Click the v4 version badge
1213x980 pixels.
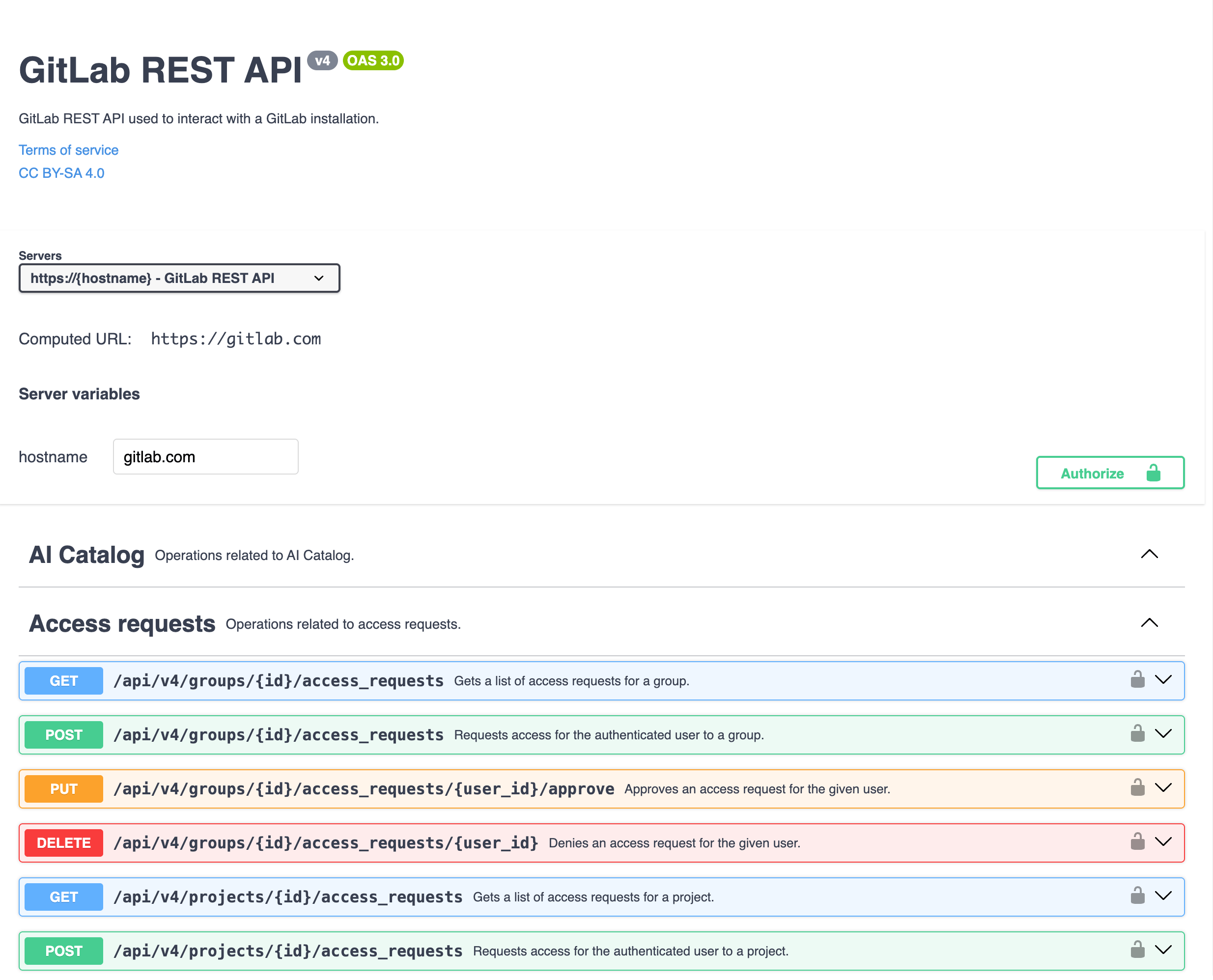pyautogui.click(x=322, y=60)
